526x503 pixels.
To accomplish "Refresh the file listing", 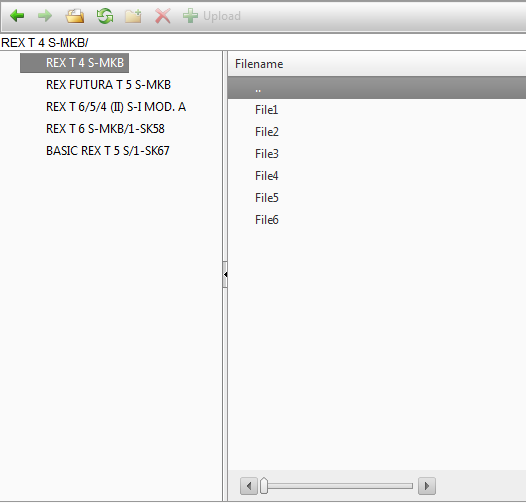I will pyautogui.click(x=105, y=16).
